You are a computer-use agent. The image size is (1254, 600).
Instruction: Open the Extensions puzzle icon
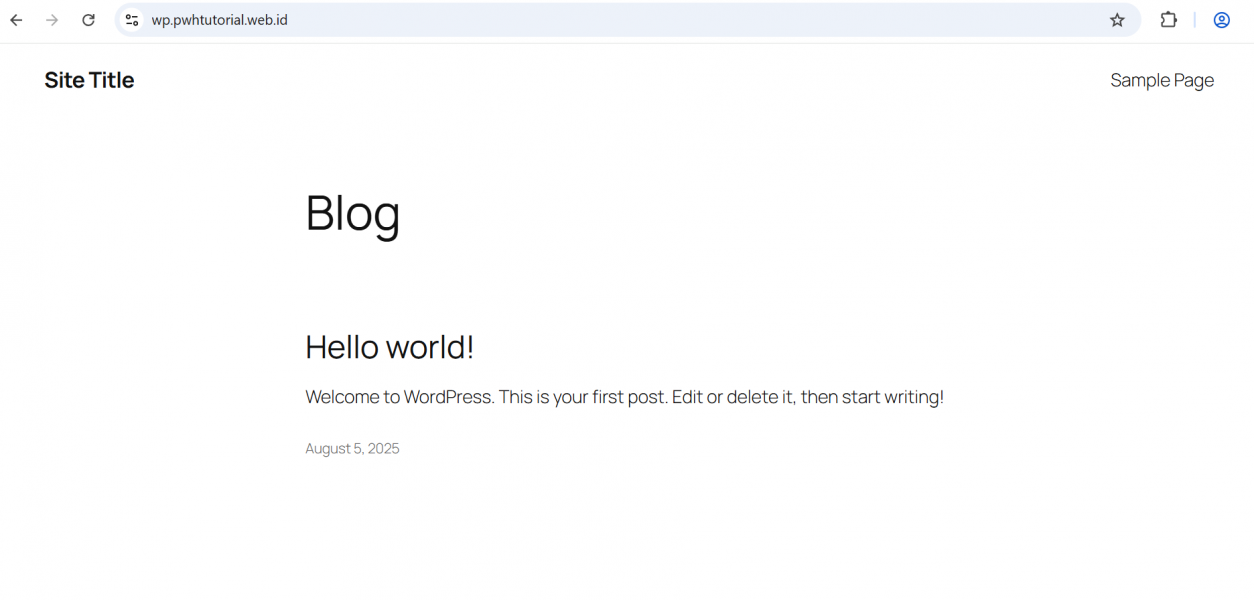(1168, 20)
